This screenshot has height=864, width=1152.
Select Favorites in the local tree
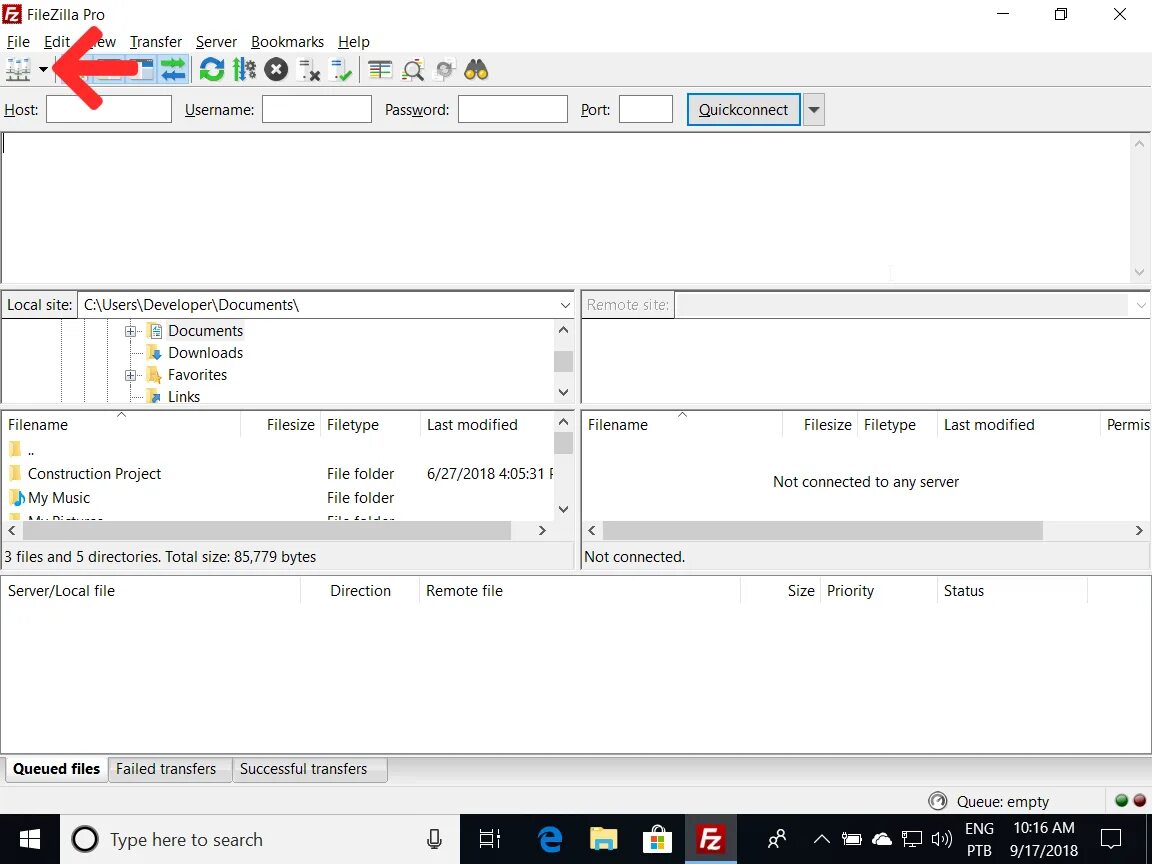(197, 375)
